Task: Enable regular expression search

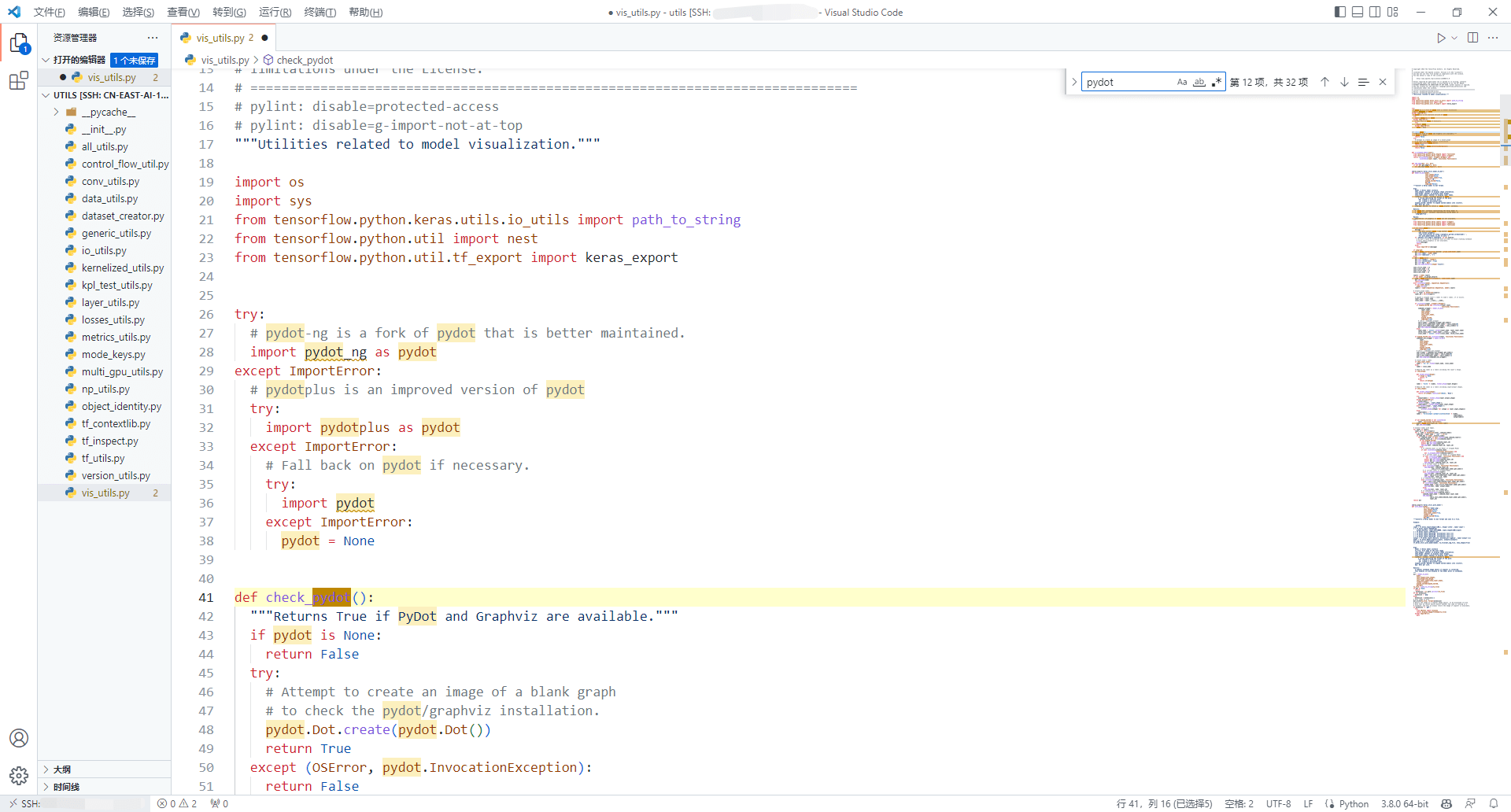Action: tap(1217, 81)
